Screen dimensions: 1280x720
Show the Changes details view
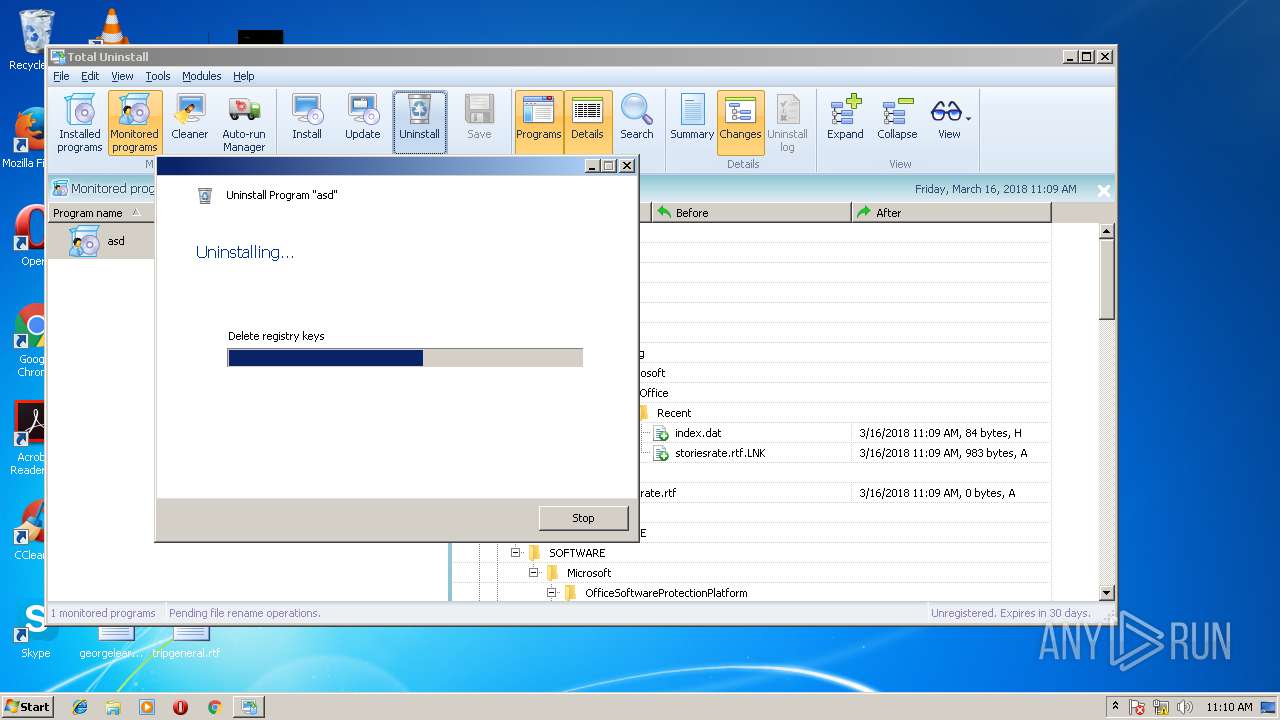coord(741,122)
